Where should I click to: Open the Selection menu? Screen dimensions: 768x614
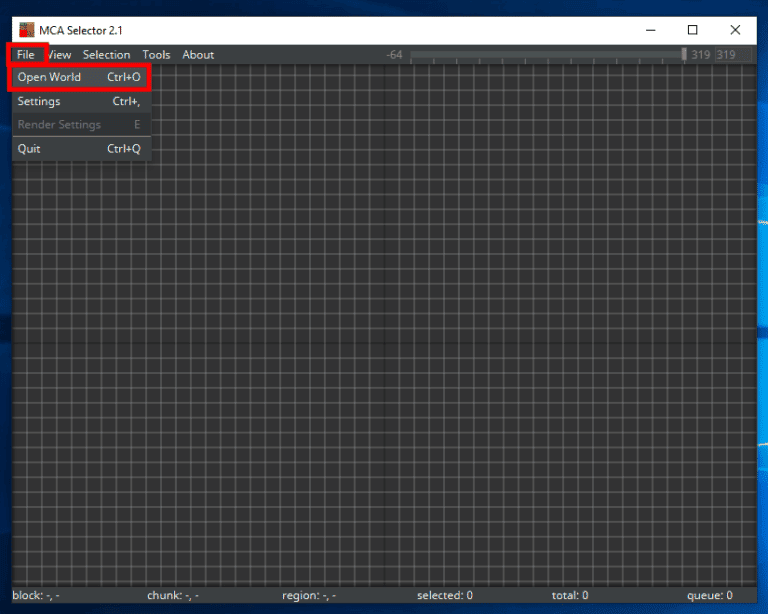(x=106, y=55)
